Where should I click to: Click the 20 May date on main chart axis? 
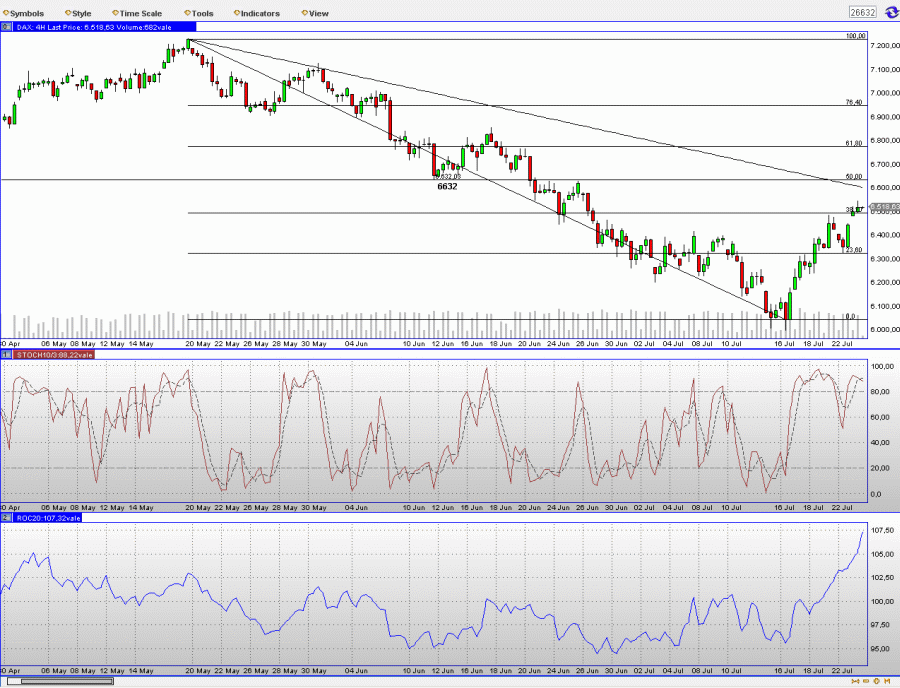(x=197, y=344)
